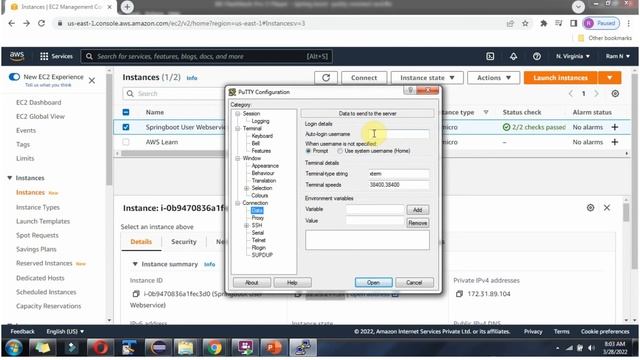Open details panel settings gear icon
This screenshot has height=360, width=640.
pyautogui.click(x=590, y=208)
